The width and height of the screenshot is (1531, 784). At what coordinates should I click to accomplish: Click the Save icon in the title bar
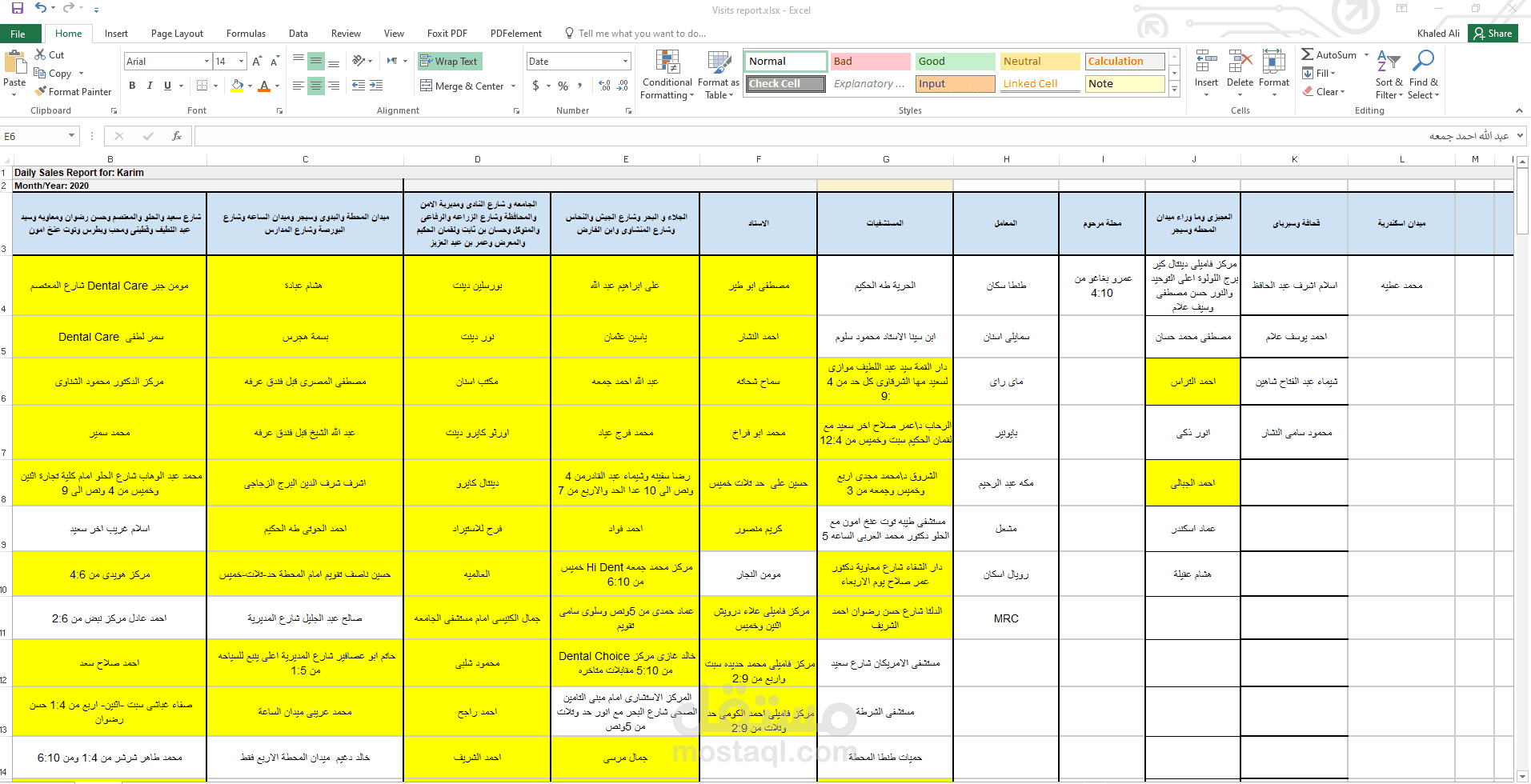pyautogui.click(x=17, y=8)
